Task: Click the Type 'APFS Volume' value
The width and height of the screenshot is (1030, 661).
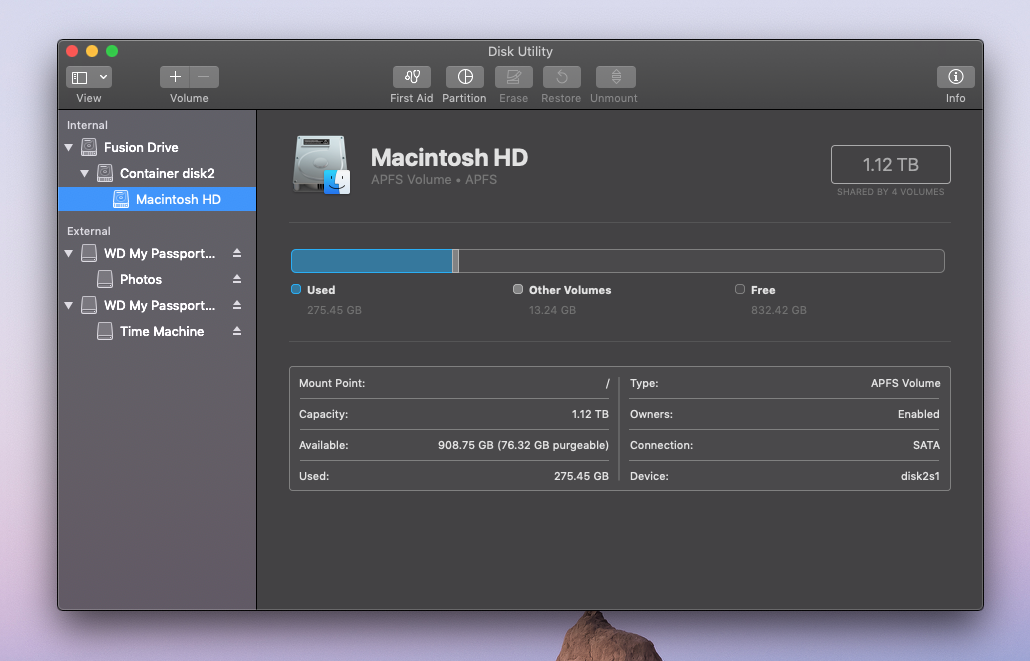Action: point(905,383)
